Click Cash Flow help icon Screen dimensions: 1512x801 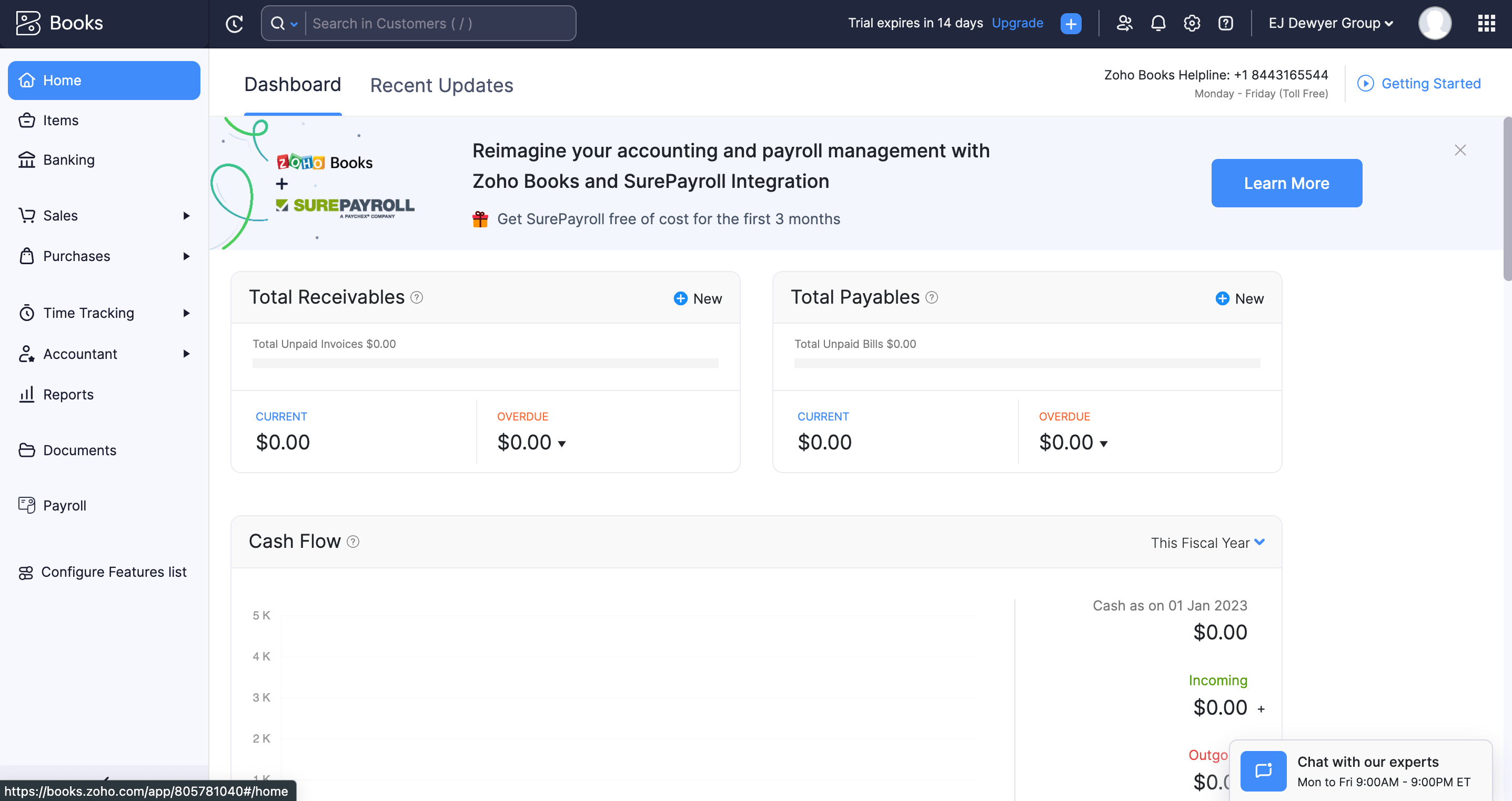tap(353, 542)
